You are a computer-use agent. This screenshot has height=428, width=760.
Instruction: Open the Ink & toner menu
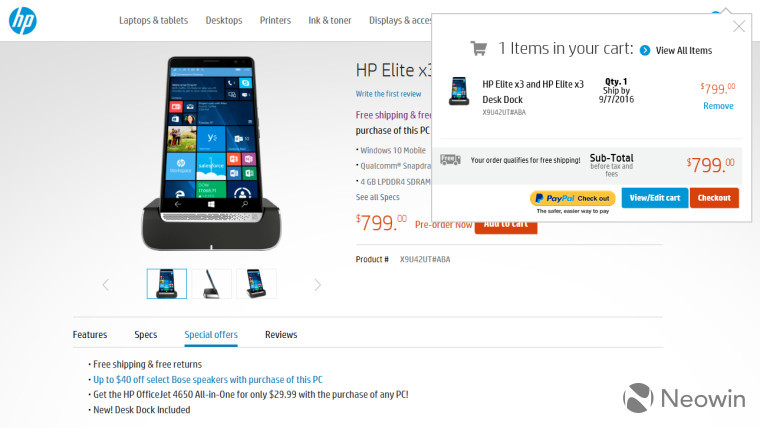coord(330,20)
